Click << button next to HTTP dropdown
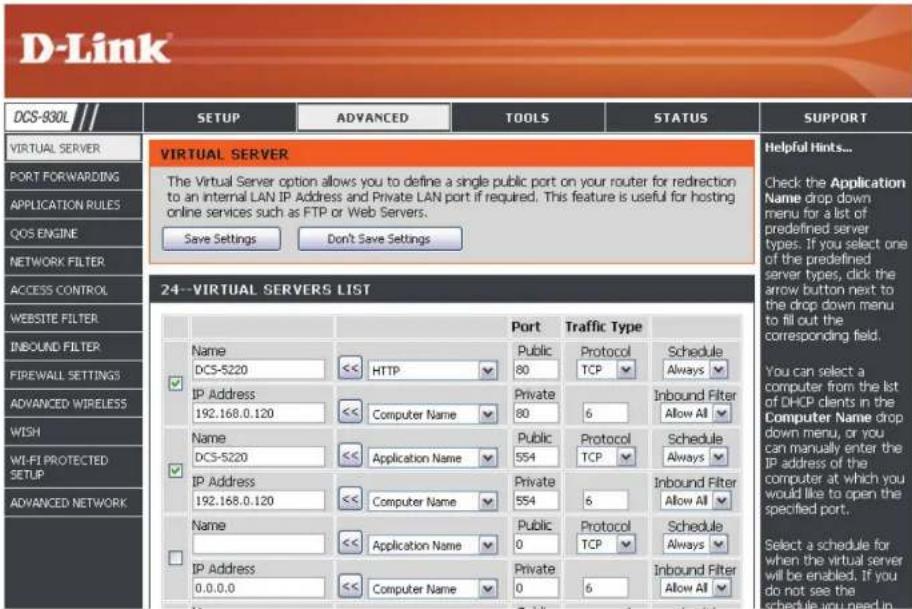Viewport: 912px width, 609px height. coord(350,368)
